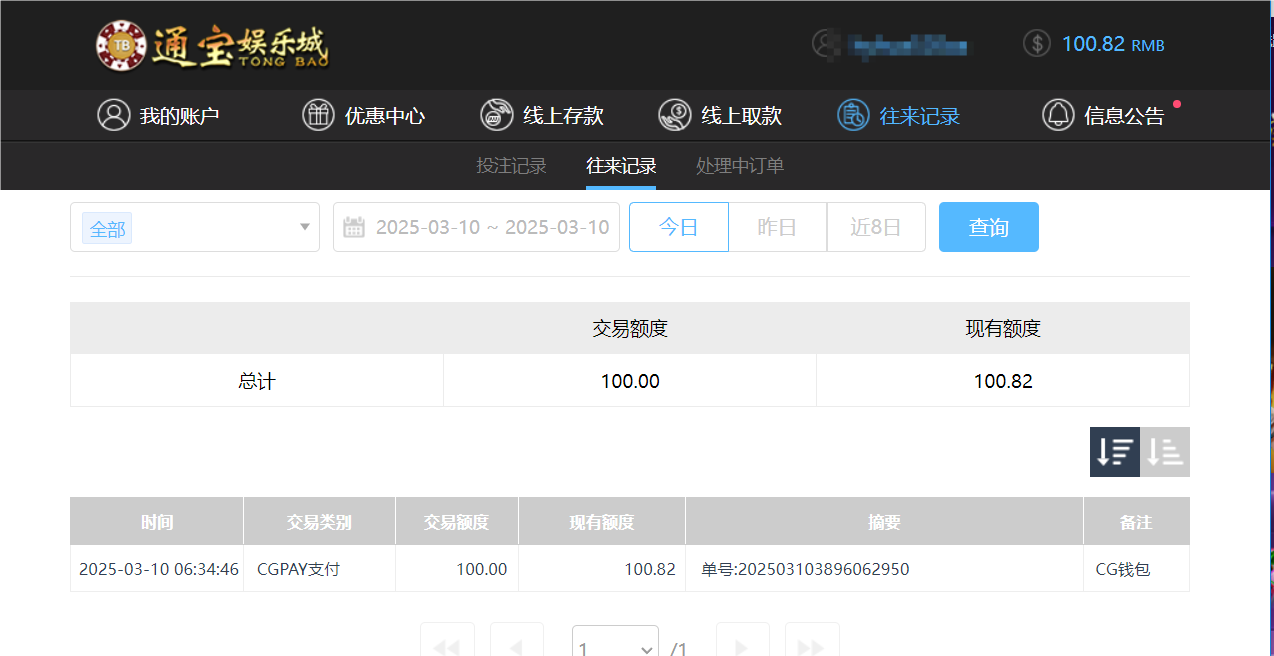Click the calendar icon in date picker

(x=354, y=227)
